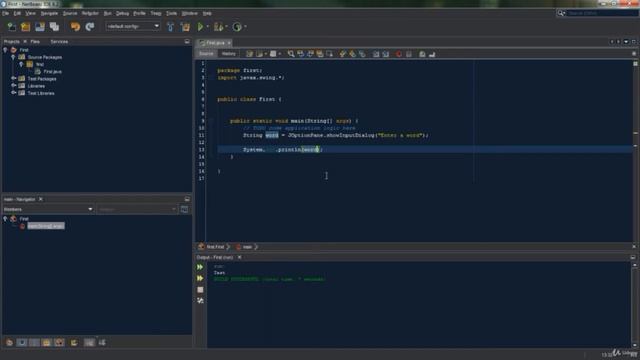Stop macro recording
The width and height of the screenshot is (640, 360).
click(409, 54)
